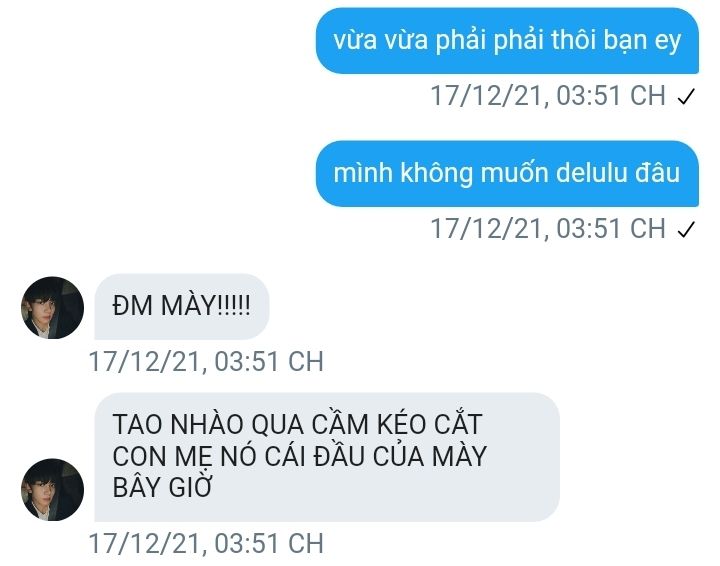Tap the gray bubble starting "TAO NHÀO QUA CẦM KÉO"
This screenshot has height=566, width=720.
coord(327,457)
